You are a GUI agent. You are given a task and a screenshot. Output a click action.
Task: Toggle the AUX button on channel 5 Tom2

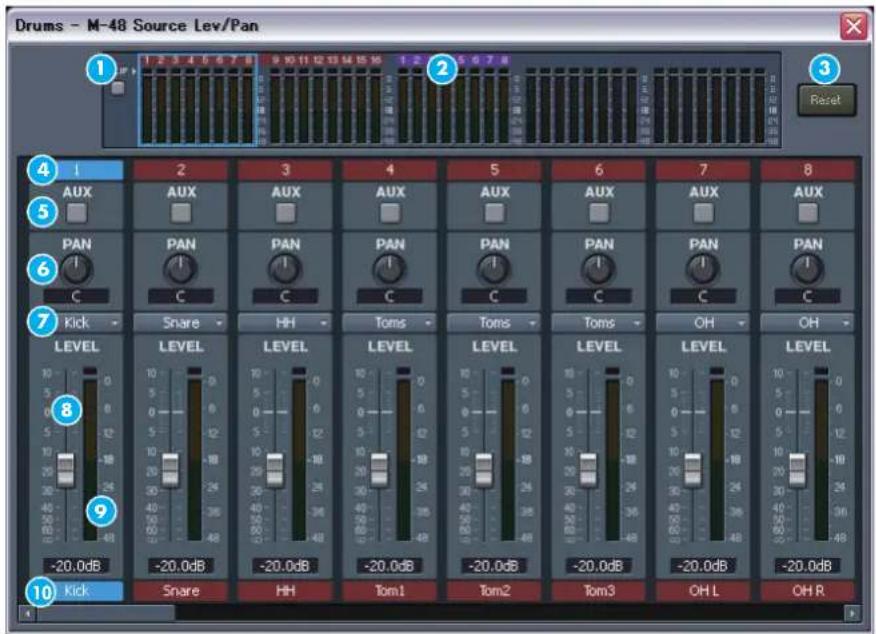[494, 212]
